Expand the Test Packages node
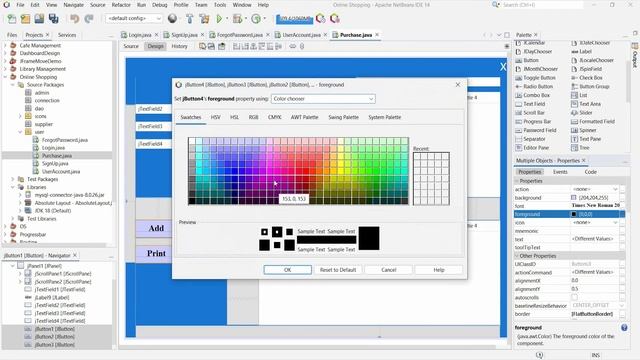The image size is (640, 360). (13, 179)
